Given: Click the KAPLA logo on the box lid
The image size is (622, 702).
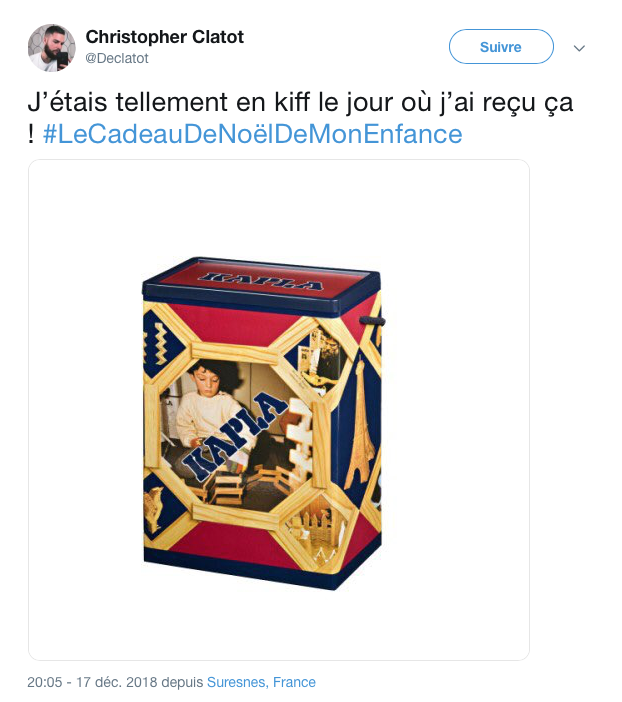Looking at the screenshot, I should pyautogui.click(x=262, y=282).
